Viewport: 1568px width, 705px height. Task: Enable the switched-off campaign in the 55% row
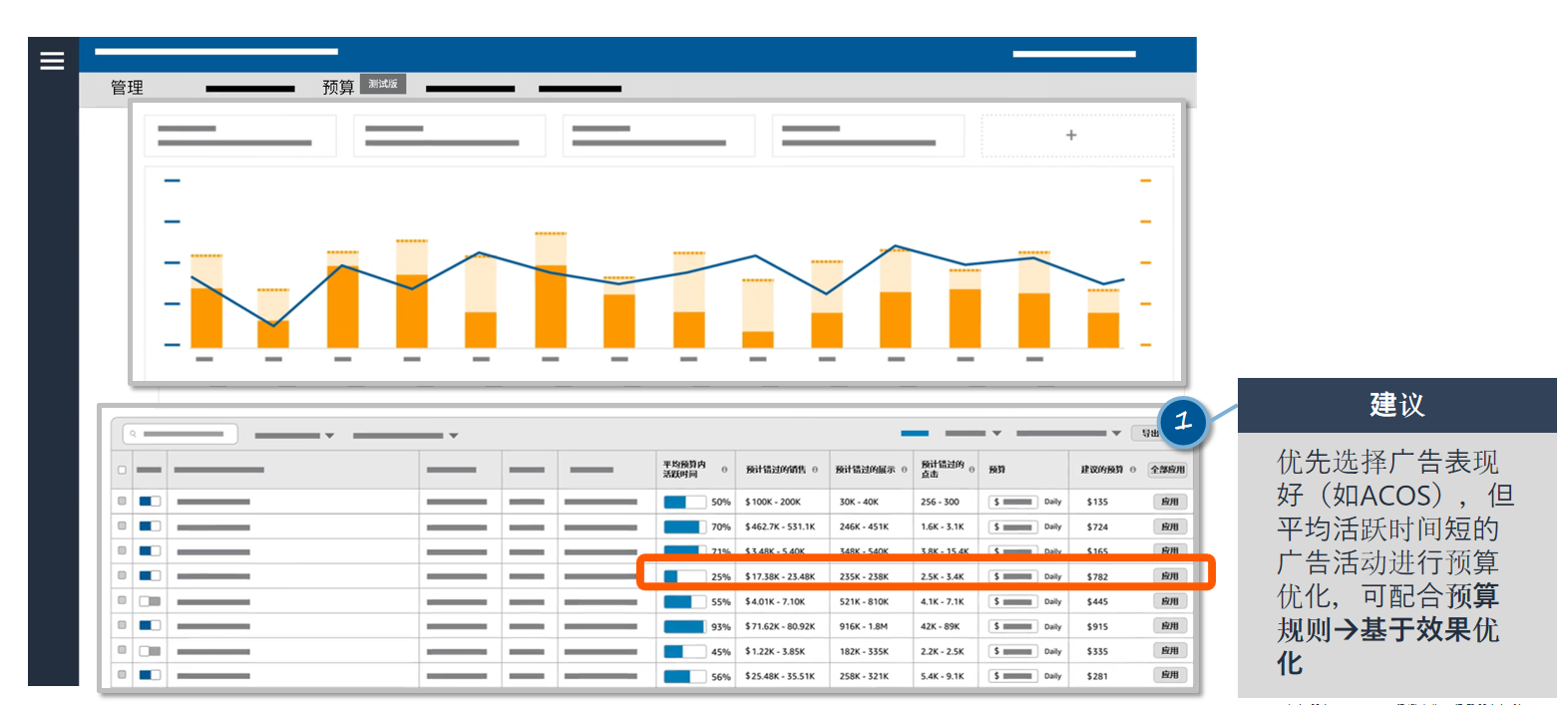tap(150, 601)
